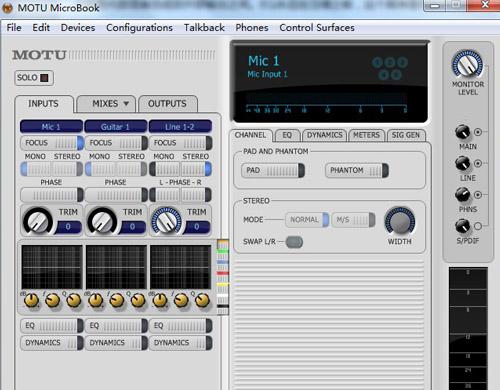Click the stereo Width knob

pos(400,221)
